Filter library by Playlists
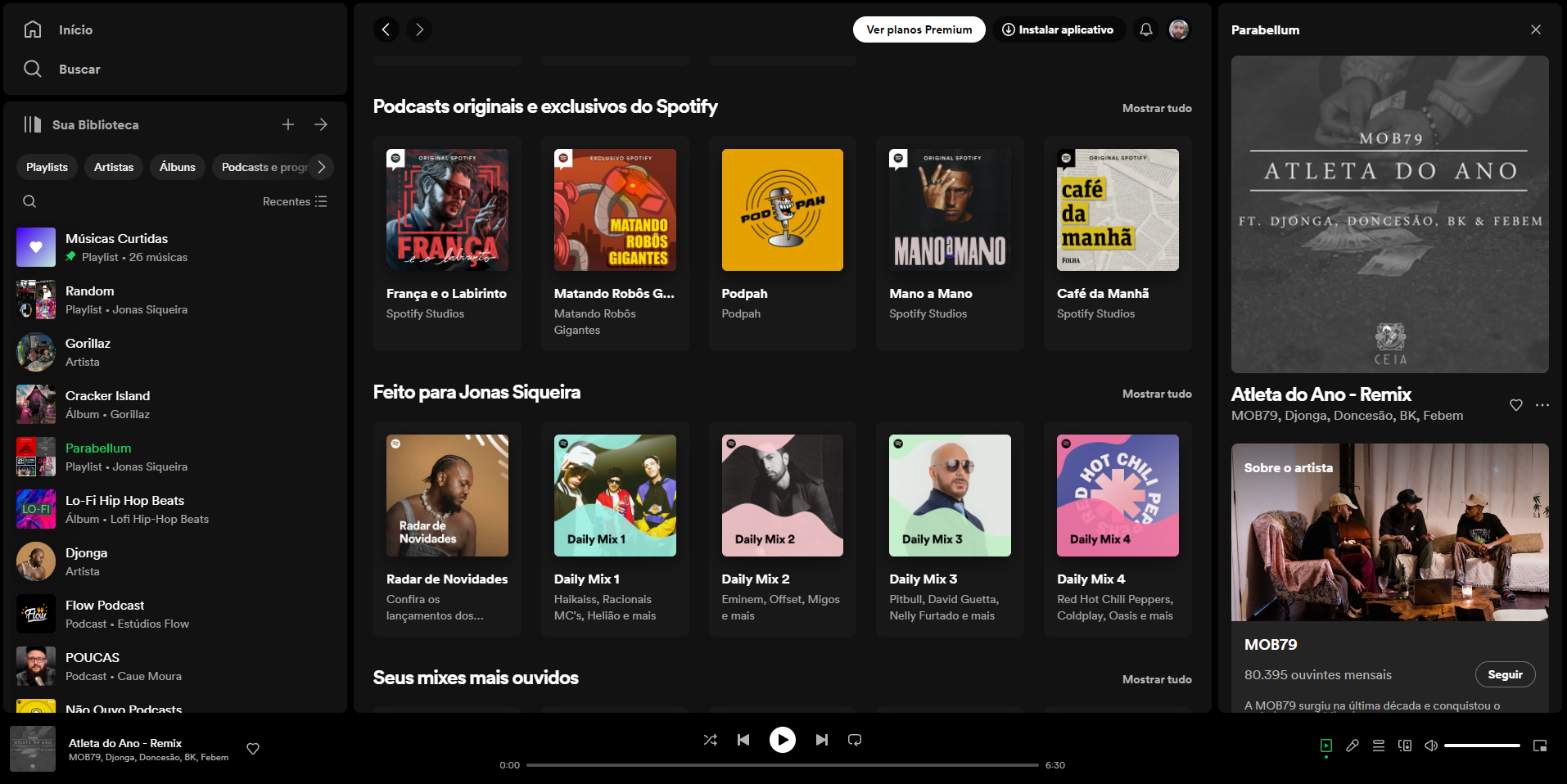 [x=47, y=167]
